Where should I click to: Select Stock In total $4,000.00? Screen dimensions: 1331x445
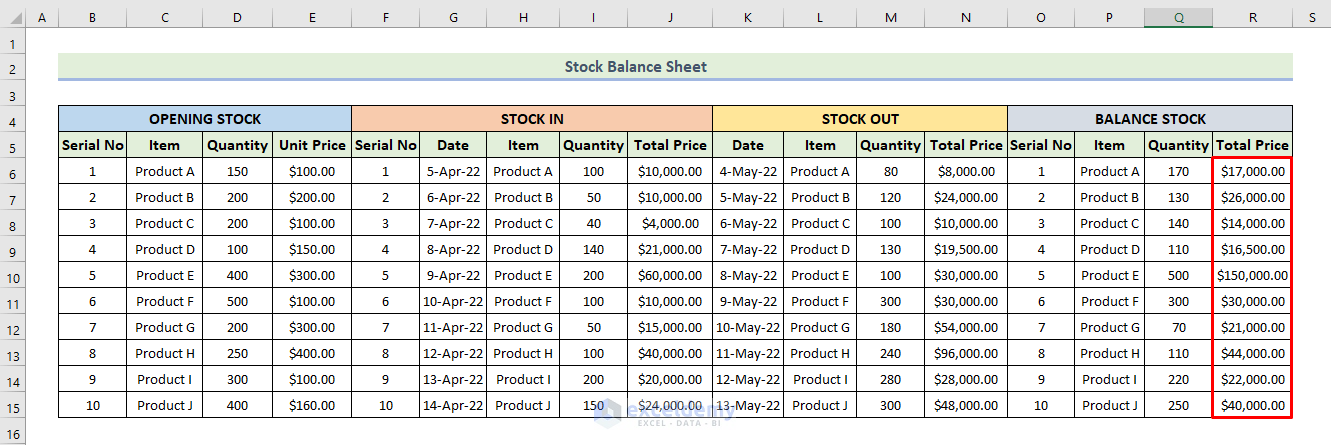coord(670,223)
